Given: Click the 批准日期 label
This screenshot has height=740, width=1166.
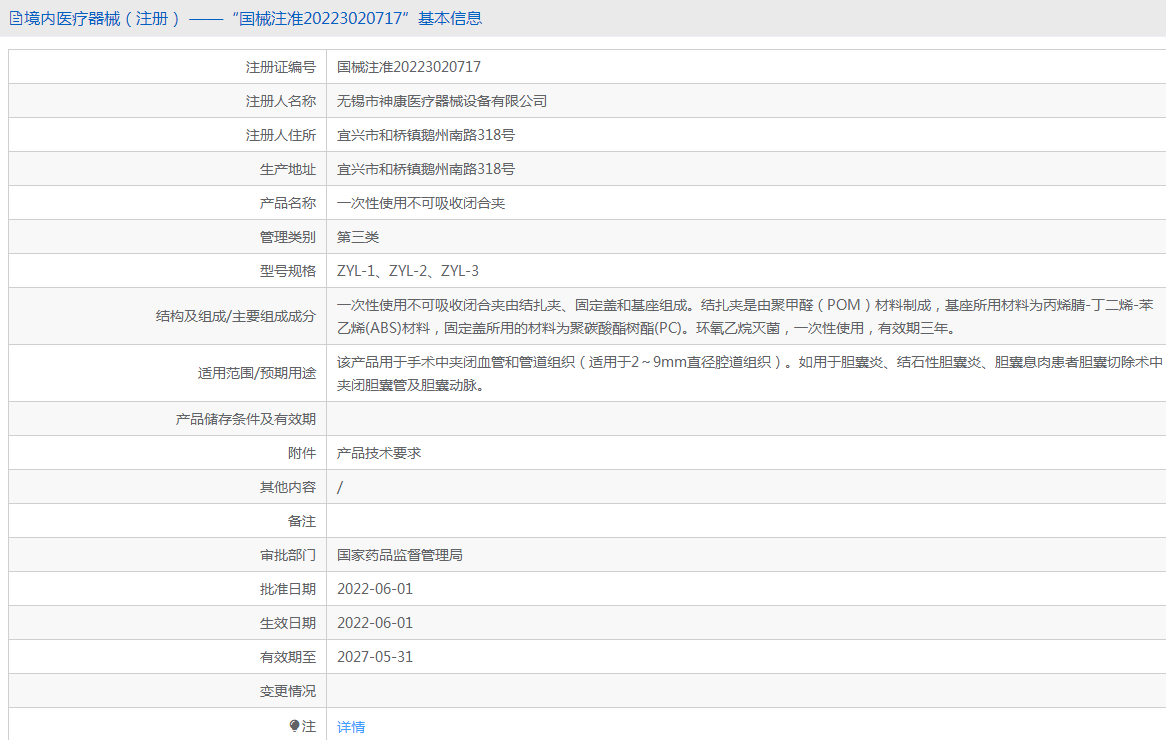Looking at the screenshot, I should click(x=288, y=590).
